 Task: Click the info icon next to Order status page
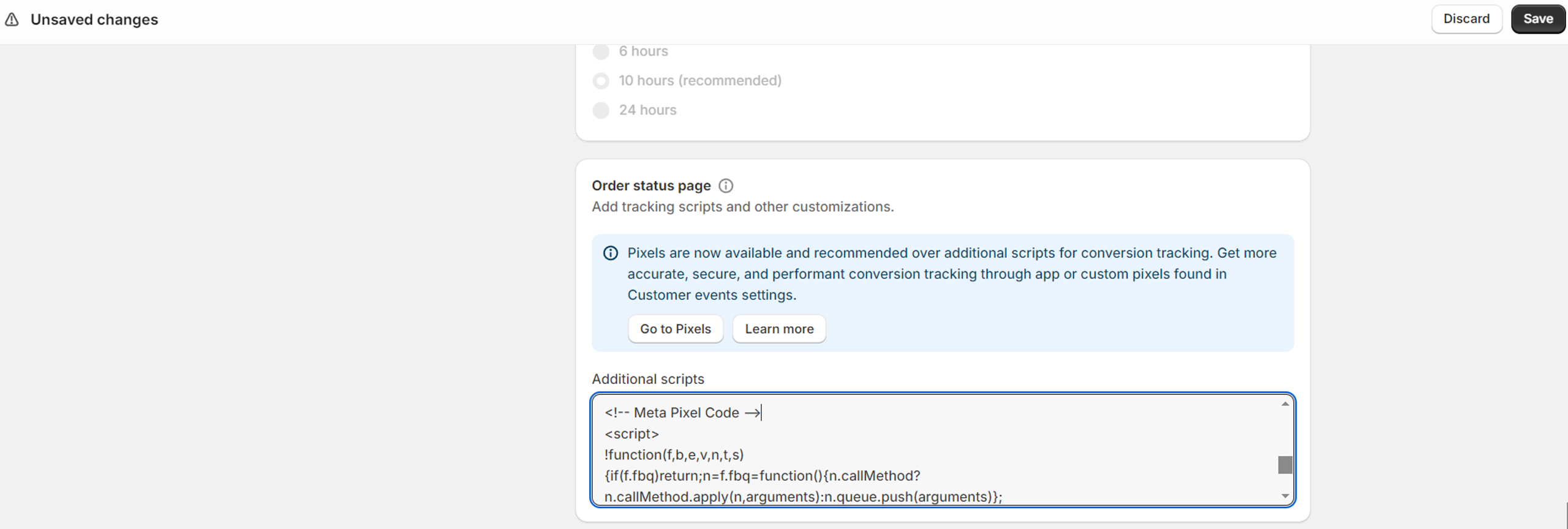(x=726, y=186)
